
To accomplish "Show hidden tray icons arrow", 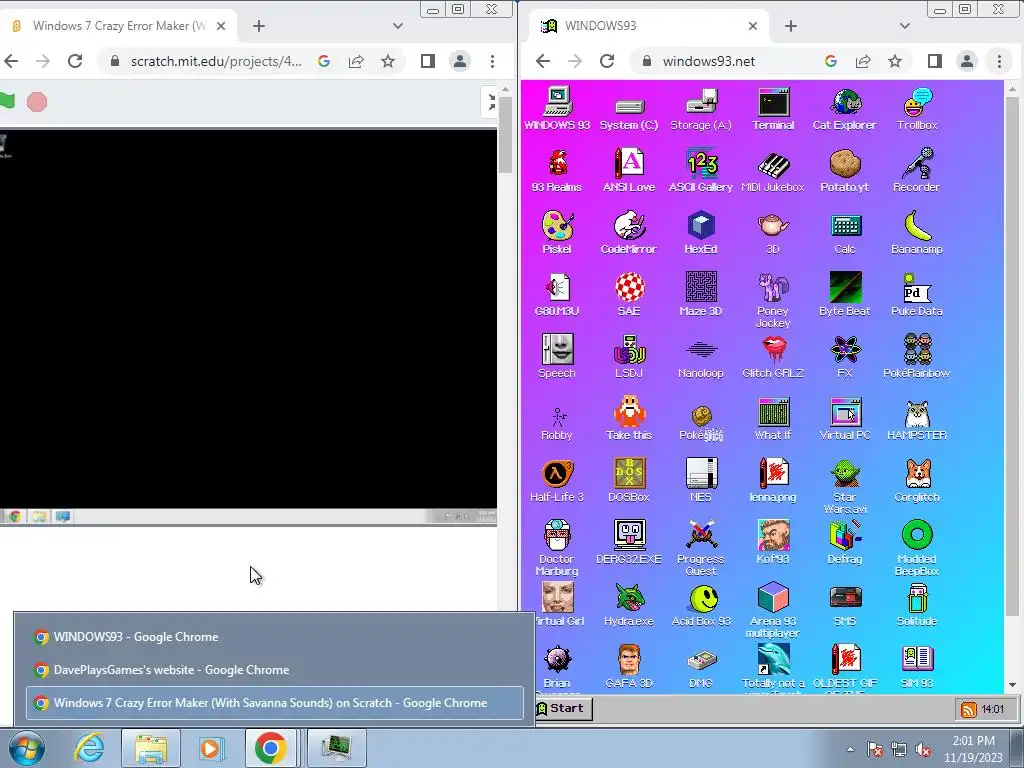I will 850,749.
